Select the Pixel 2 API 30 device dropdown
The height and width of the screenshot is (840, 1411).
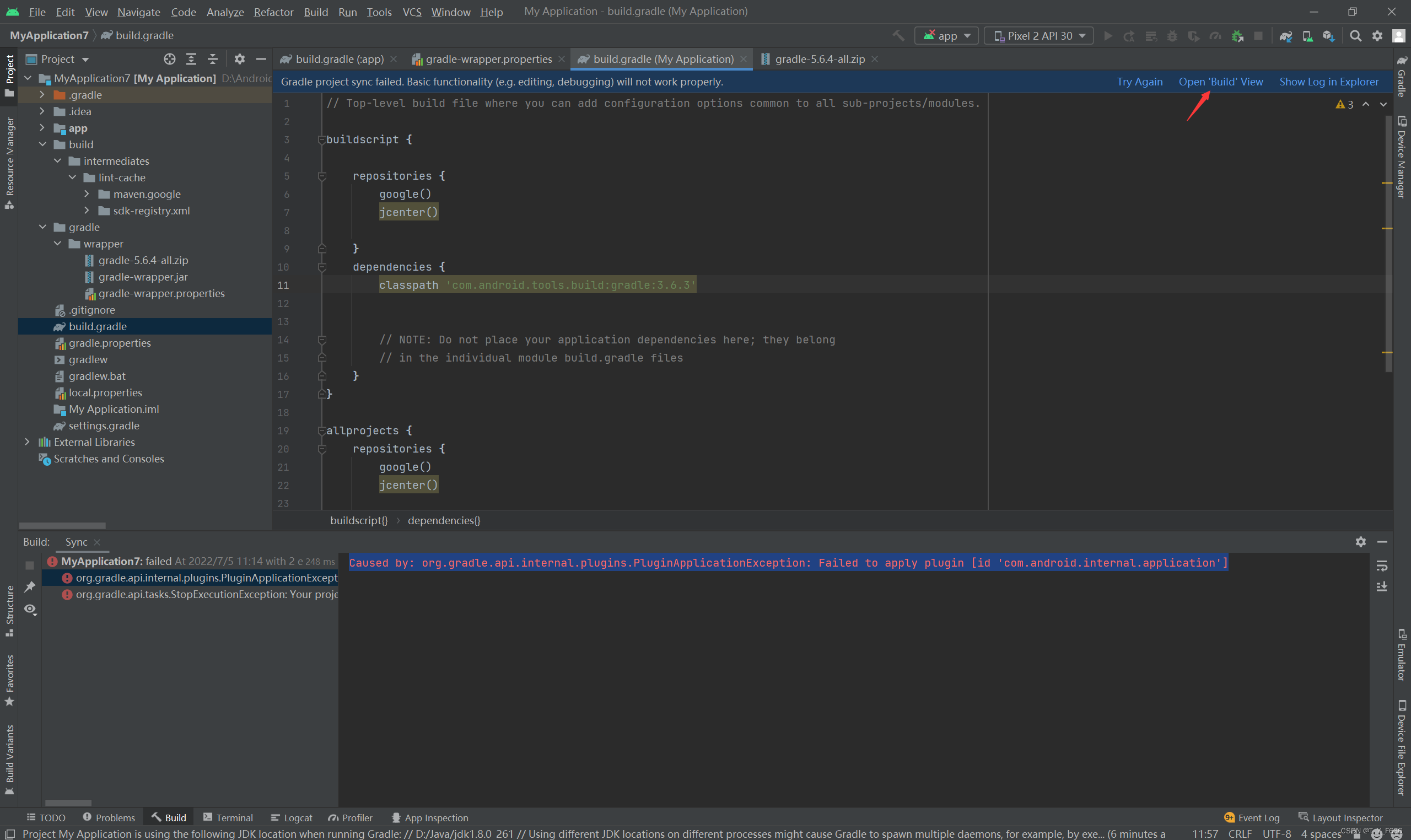[x=1038, y=36]
